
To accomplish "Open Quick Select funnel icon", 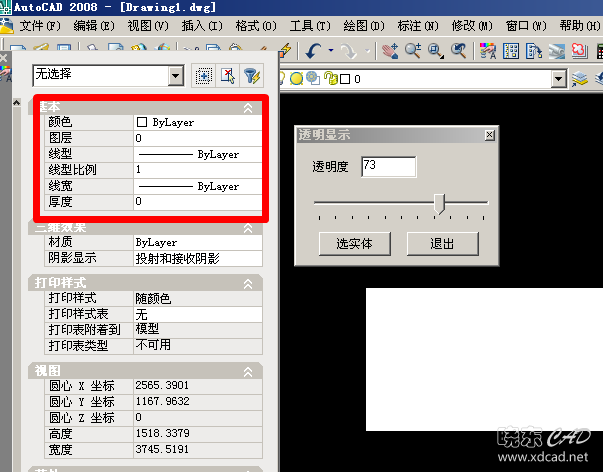I will coord(252,76).
